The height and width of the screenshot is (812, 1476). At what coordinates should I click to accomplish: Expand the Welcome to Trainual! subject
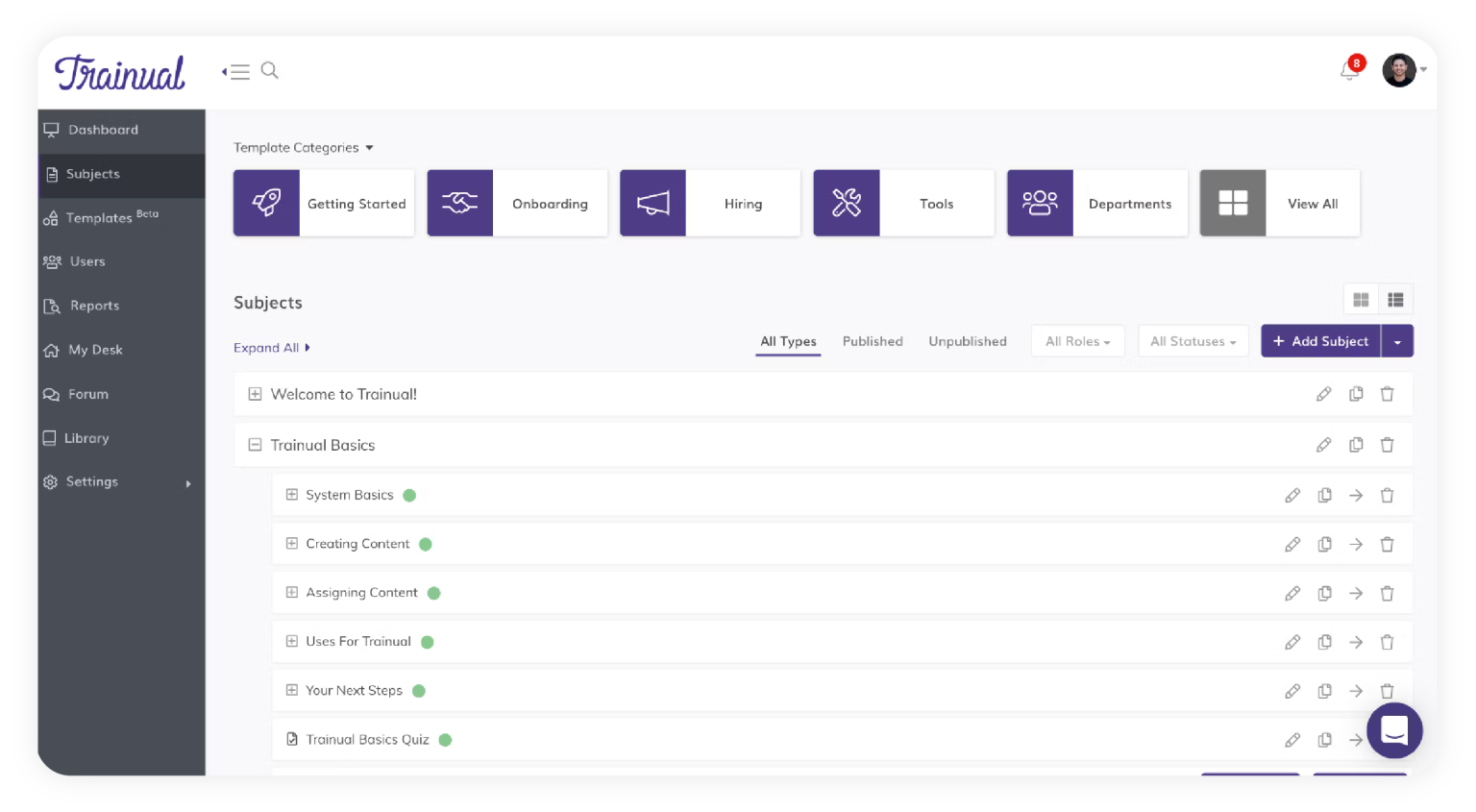click(x=256, y=394)
